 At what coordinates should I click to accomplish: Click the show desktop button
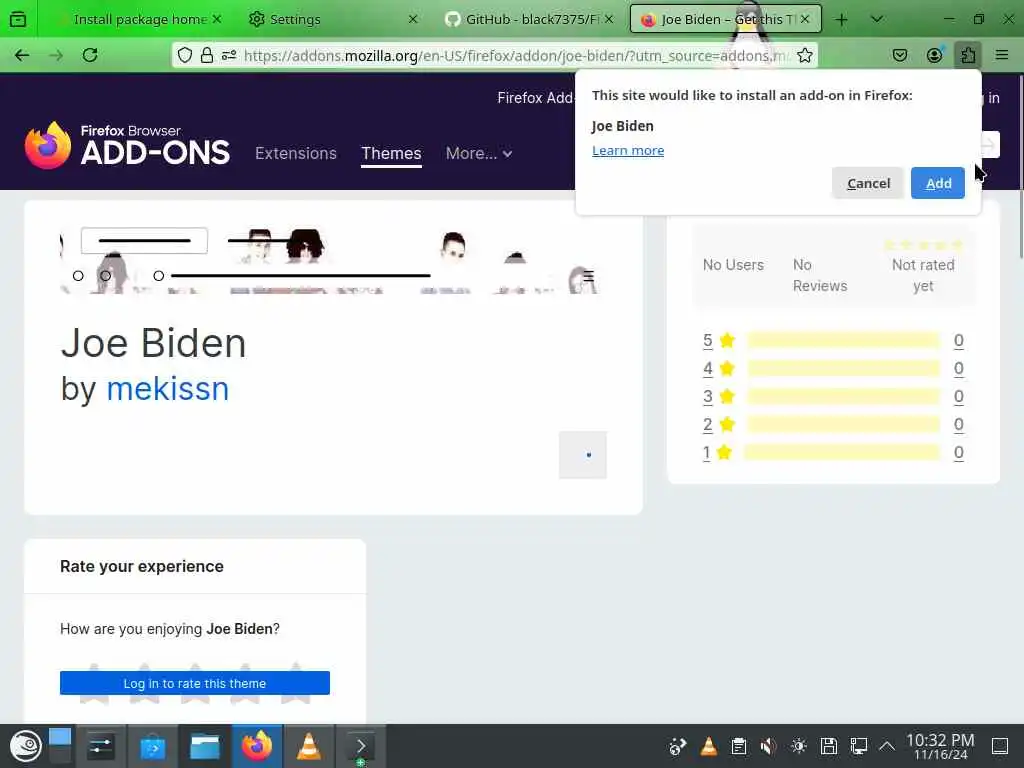pyautogui.click(x=1000, y=746)
